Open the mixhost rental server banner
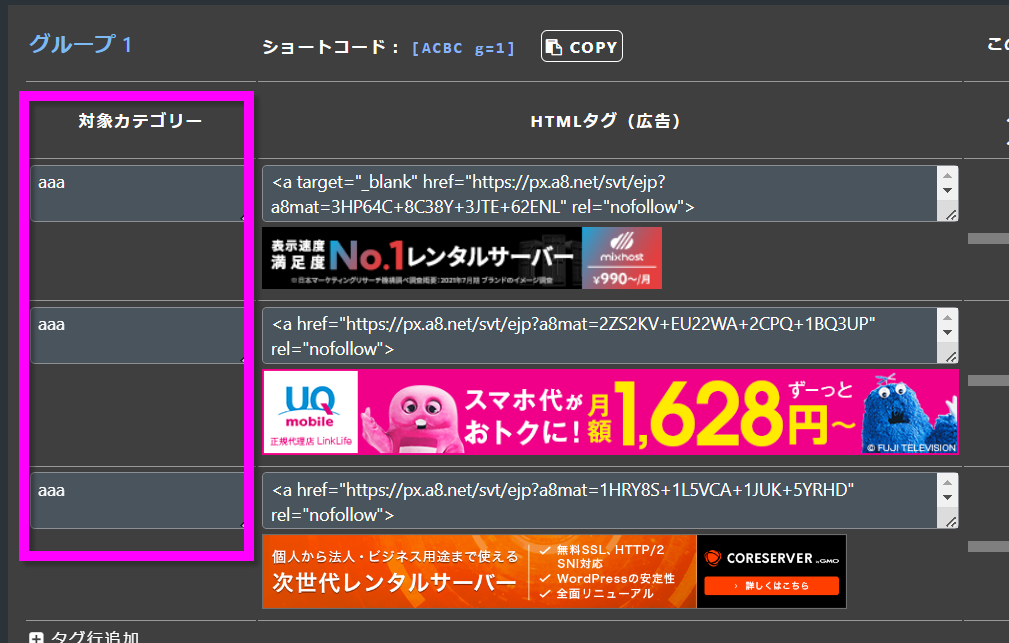1009x643 pixels. (461, 258)
